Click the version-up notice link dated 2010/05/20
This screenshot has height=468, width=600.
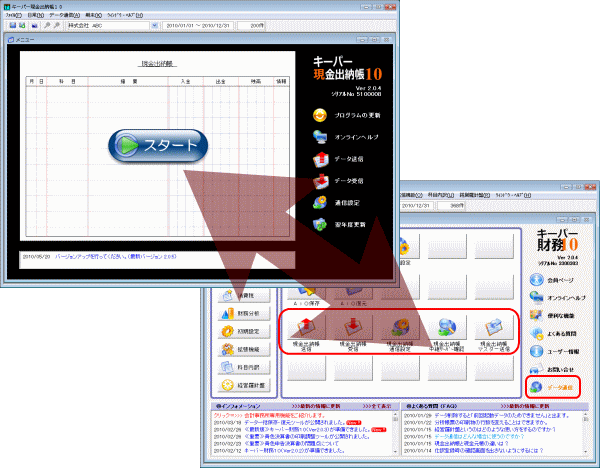tap(116, 257)
